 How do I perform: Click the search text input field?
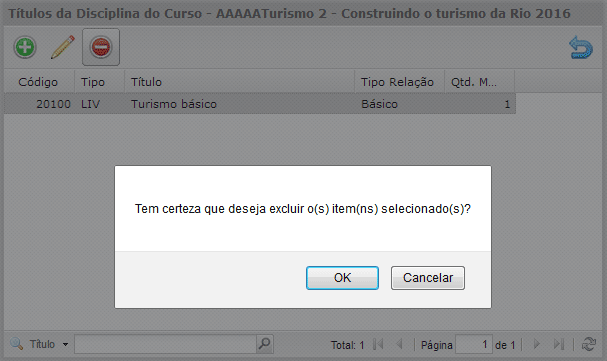click(x=165, y=344)
